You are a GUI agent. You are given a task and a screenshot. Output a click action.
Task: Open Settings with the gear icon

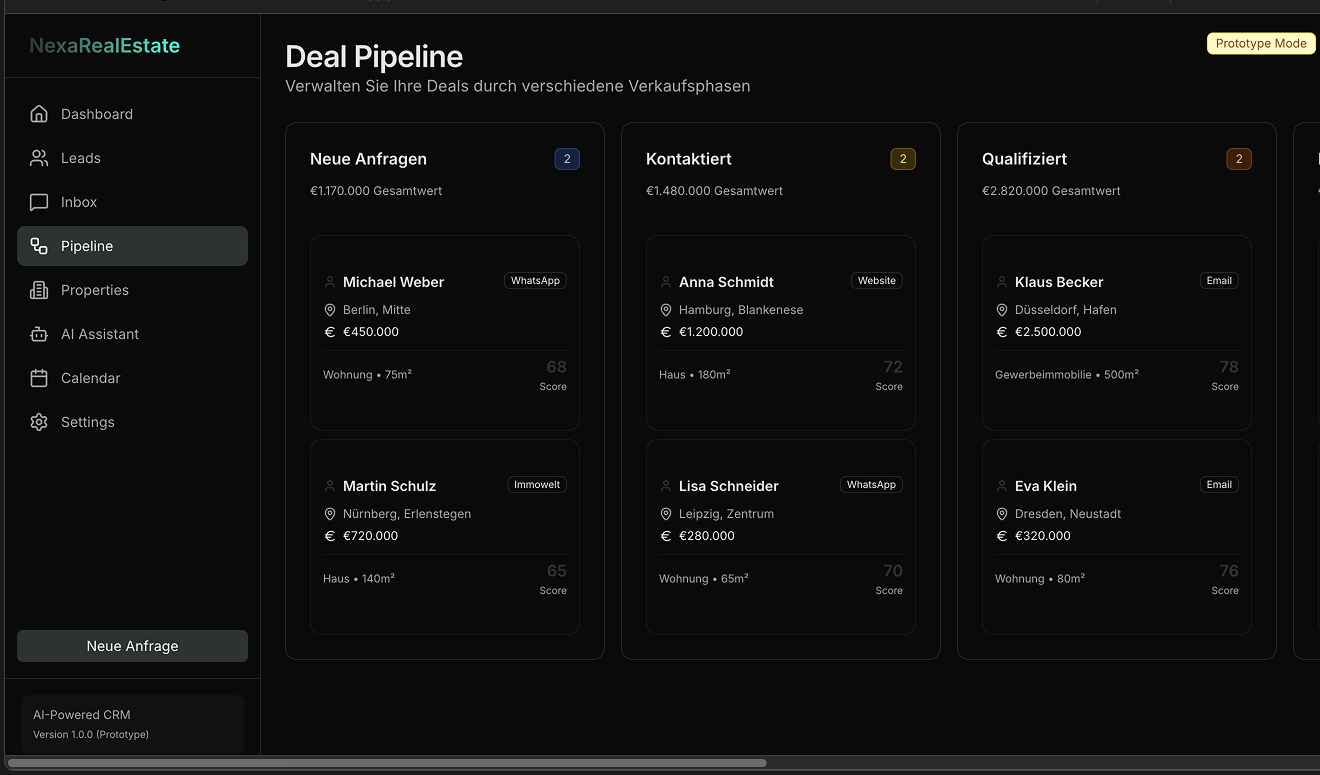[39, 421]
